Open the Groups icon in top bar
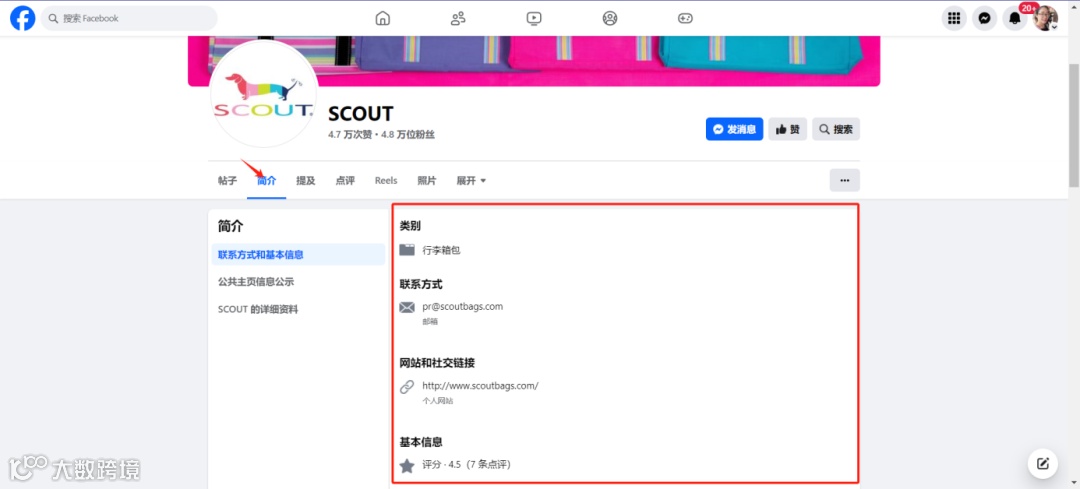The height and width of the screenshot is (489, 1080). [610, 19]
